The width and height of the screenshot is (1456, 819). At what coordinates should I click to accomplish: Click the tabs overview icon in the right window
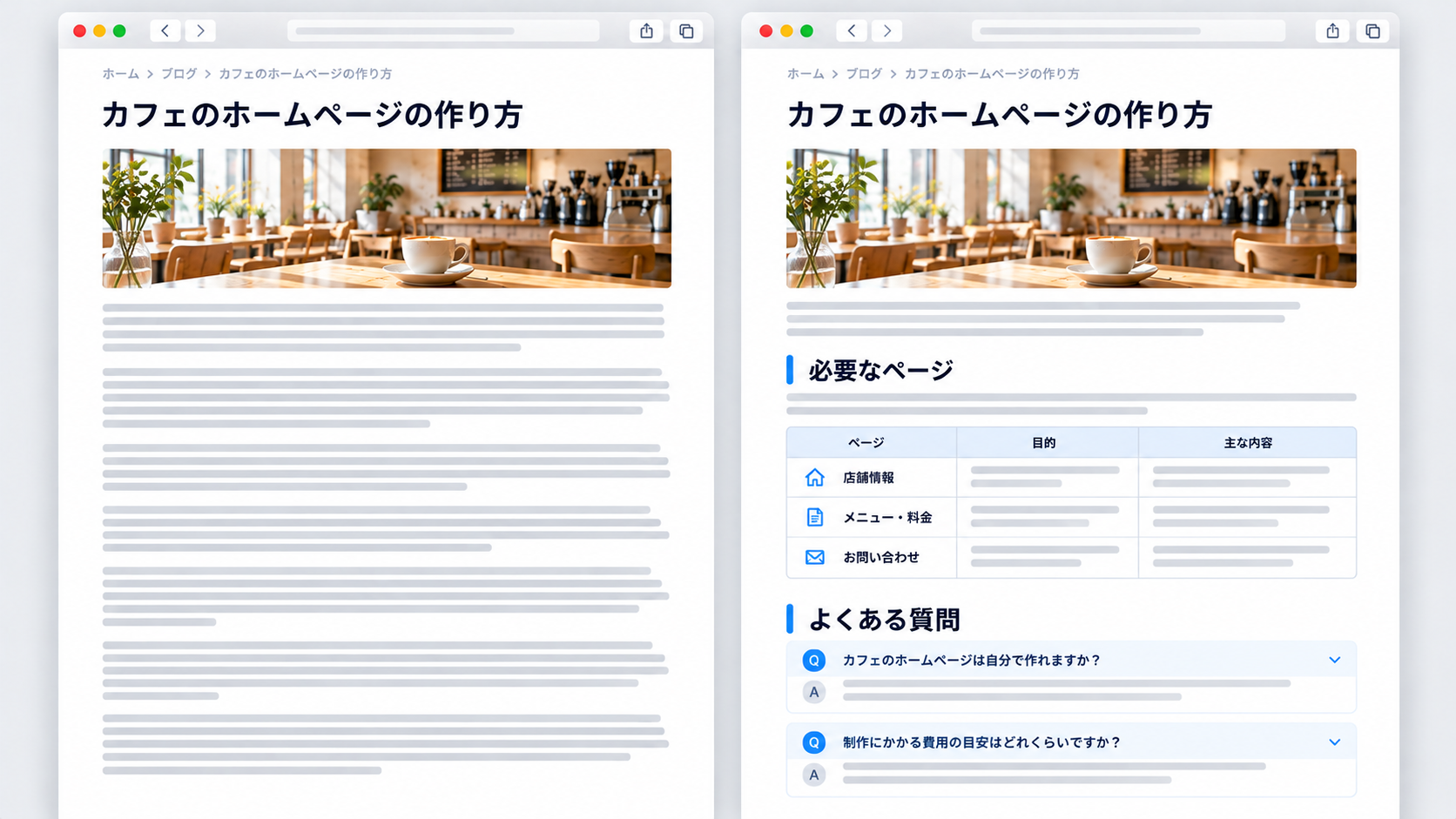pos(1372,31)
